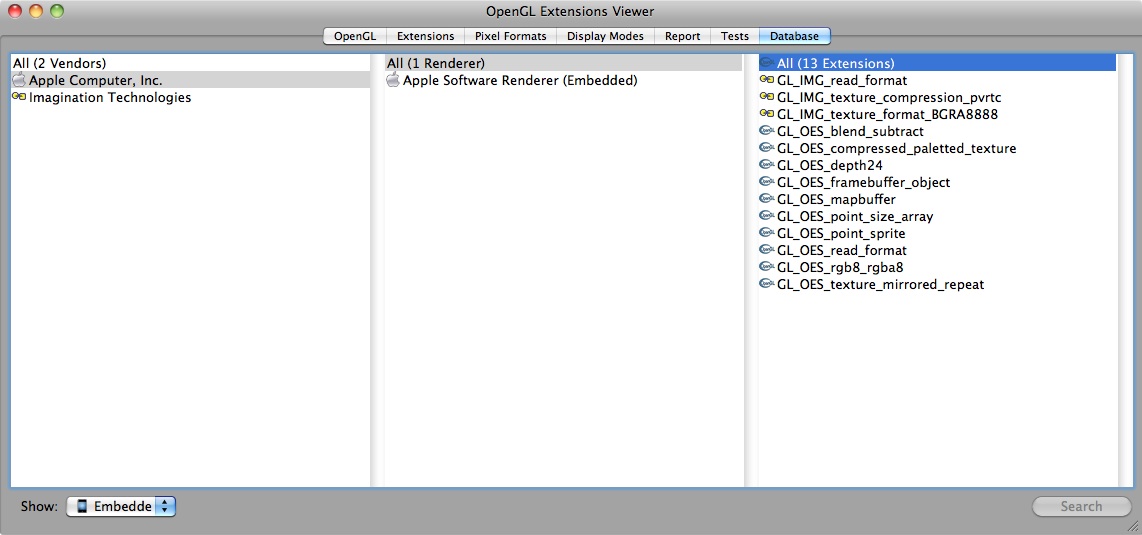Image resolution: width=1142 pixels, height=535 pixels.
Task: Click the device icon in Show popup
Action: pyautogui.click(x=82, y=507)
